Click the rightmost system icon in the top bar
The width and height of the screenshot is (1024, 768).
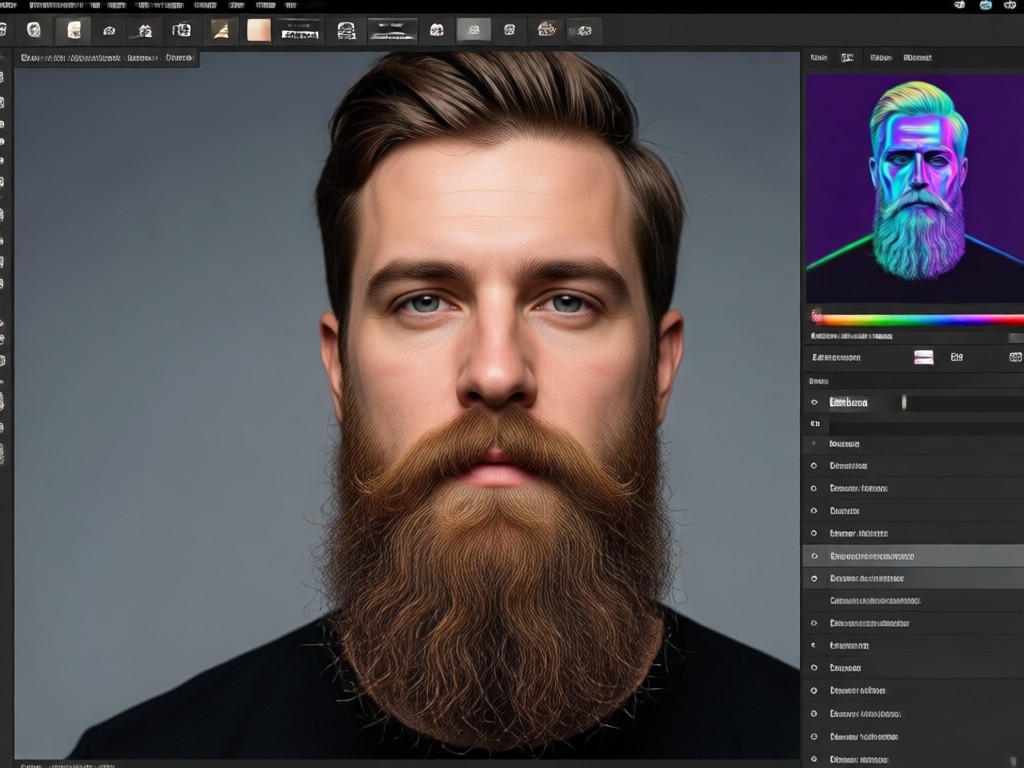[1010, 5]
